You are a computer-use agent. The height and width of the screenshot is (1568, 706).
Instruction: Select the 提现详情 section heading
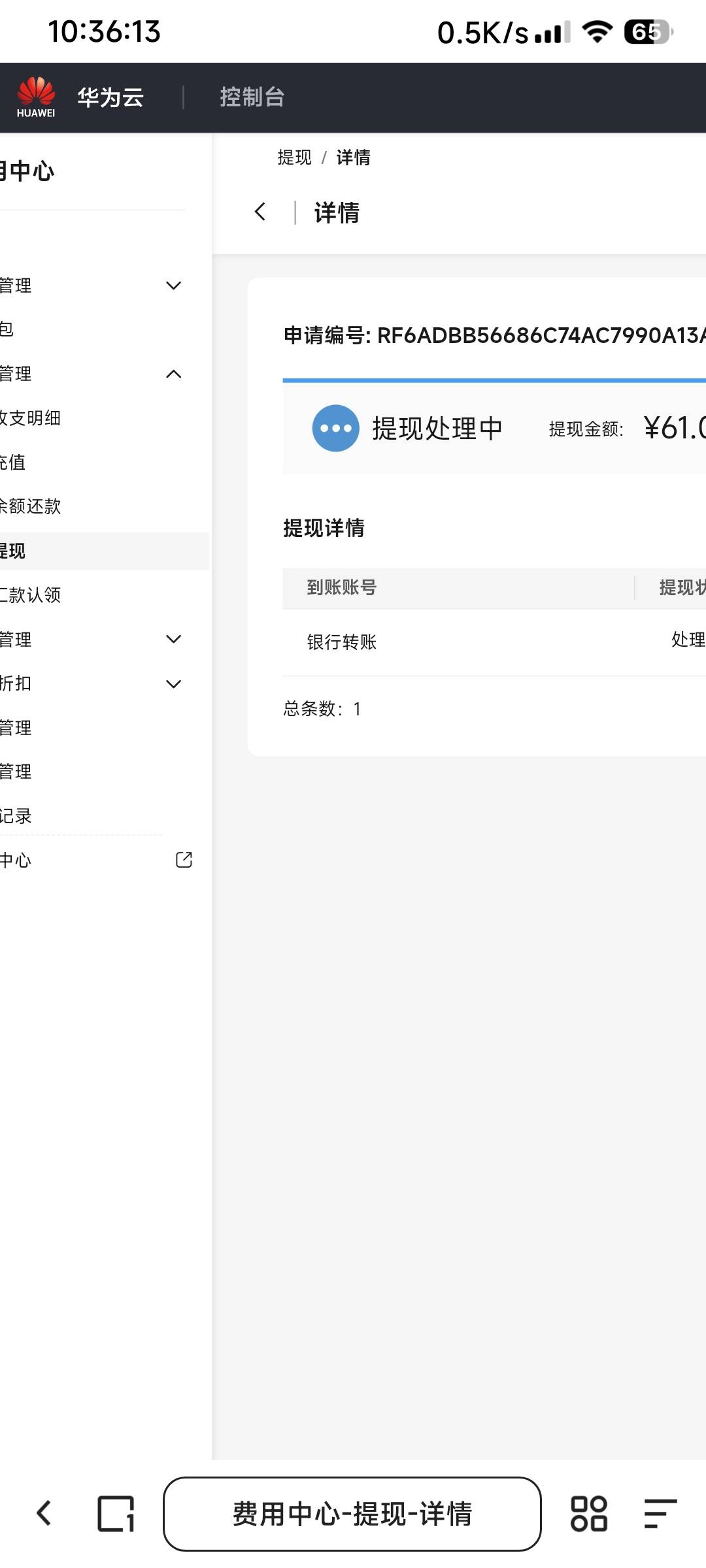pyautogui.click(x=324, y=528)
